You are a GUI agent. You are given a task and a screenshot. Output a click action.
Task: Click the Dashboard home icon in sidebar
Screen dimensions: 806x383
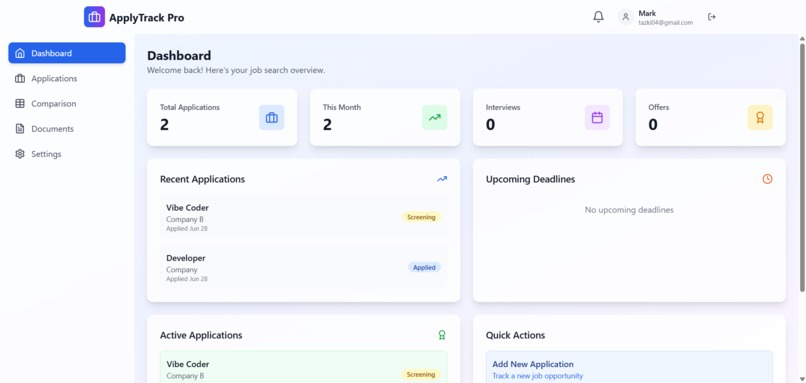point(20,53)
